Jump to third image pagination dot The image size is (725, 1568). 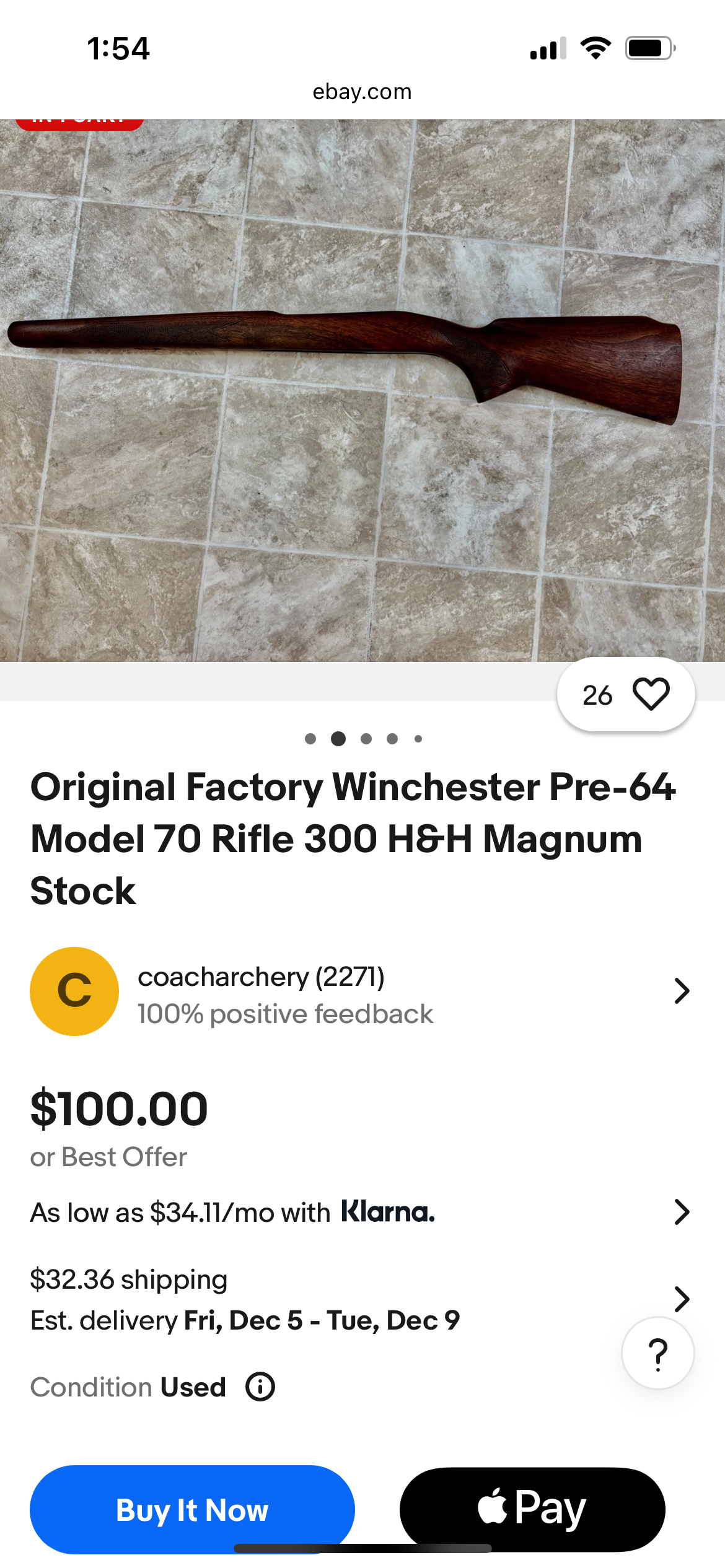[366, 738]
